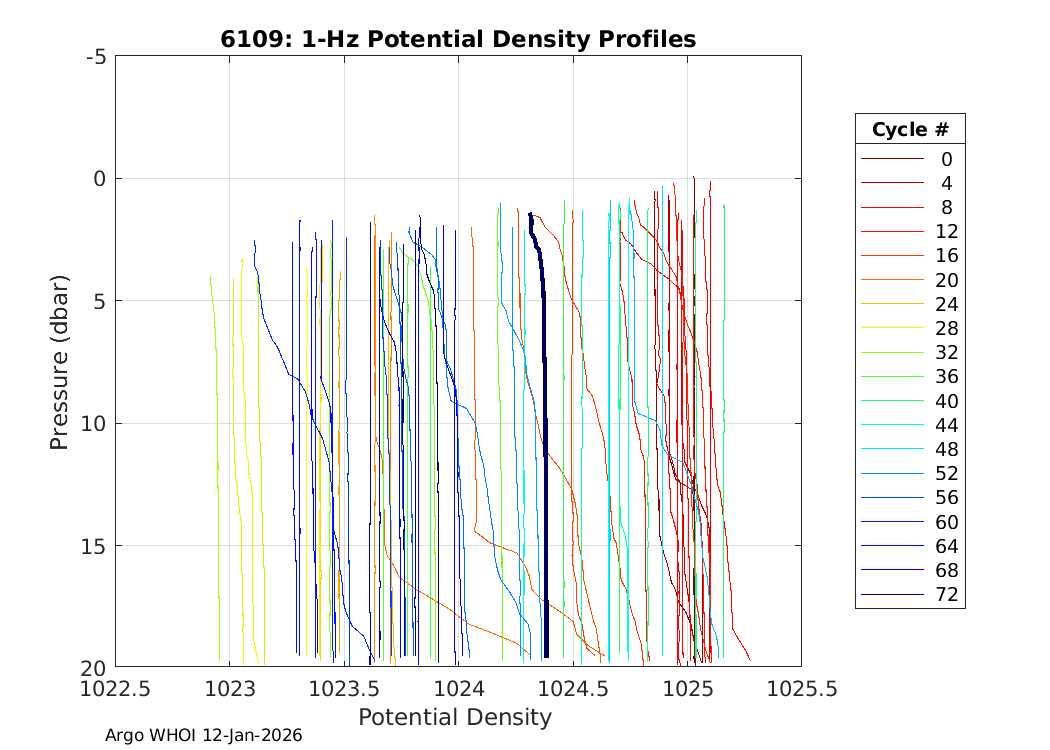The width and height of the screenshot is (1050, 750).
Task: Click the cyan legend line for cycle 48
Action: [x=892, y=449]
